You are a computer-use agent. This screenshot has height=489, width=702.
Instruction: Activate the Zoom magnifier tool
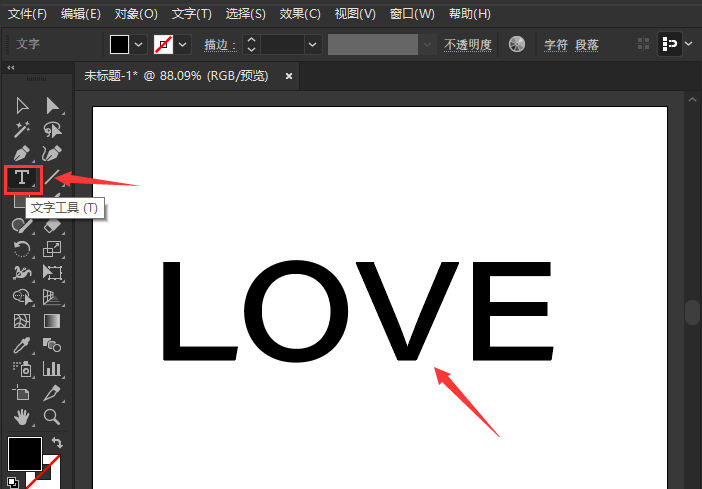(x=52, y=417)
